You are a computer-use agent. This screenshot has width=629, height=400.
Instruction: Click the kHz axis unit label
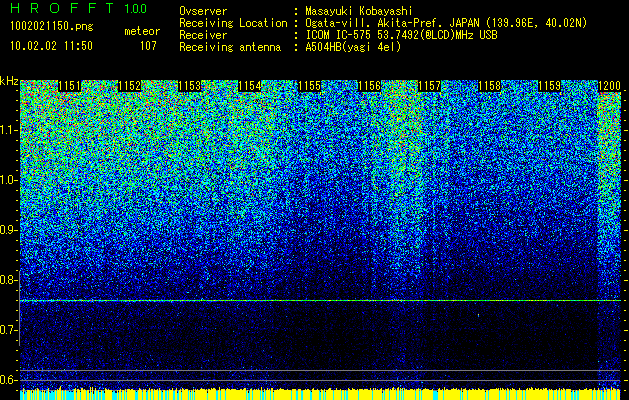[x=9, y=81]
